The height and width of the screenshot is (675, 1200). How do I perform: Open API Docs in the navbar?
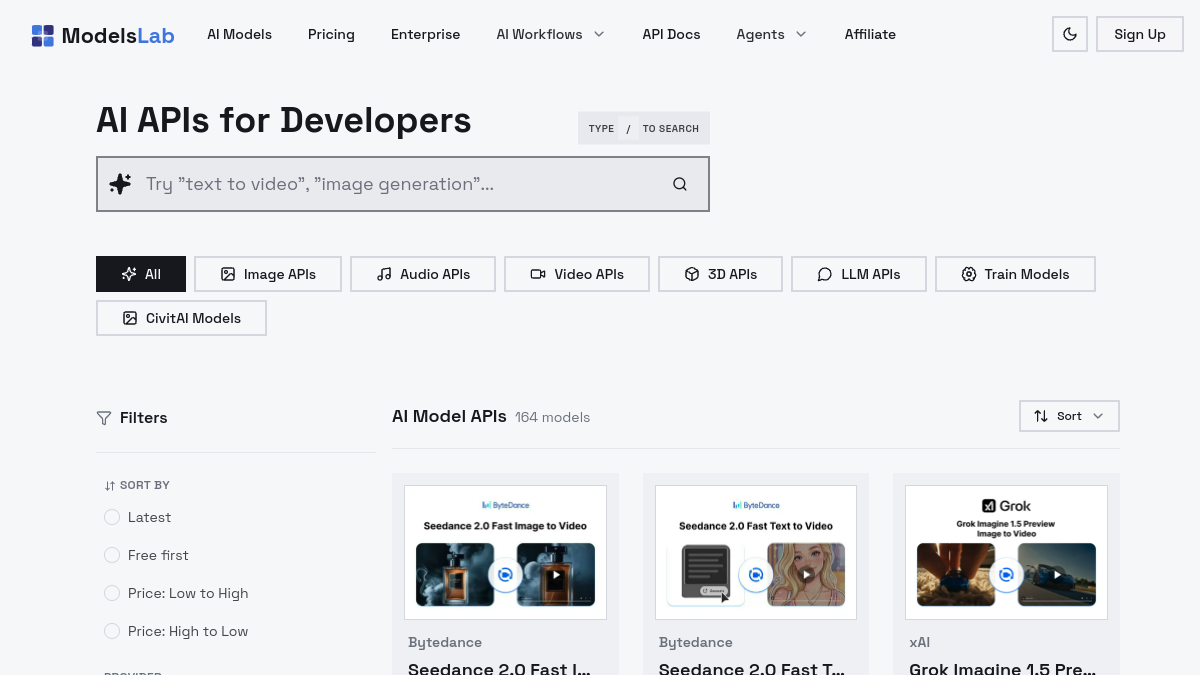(671, 34)
